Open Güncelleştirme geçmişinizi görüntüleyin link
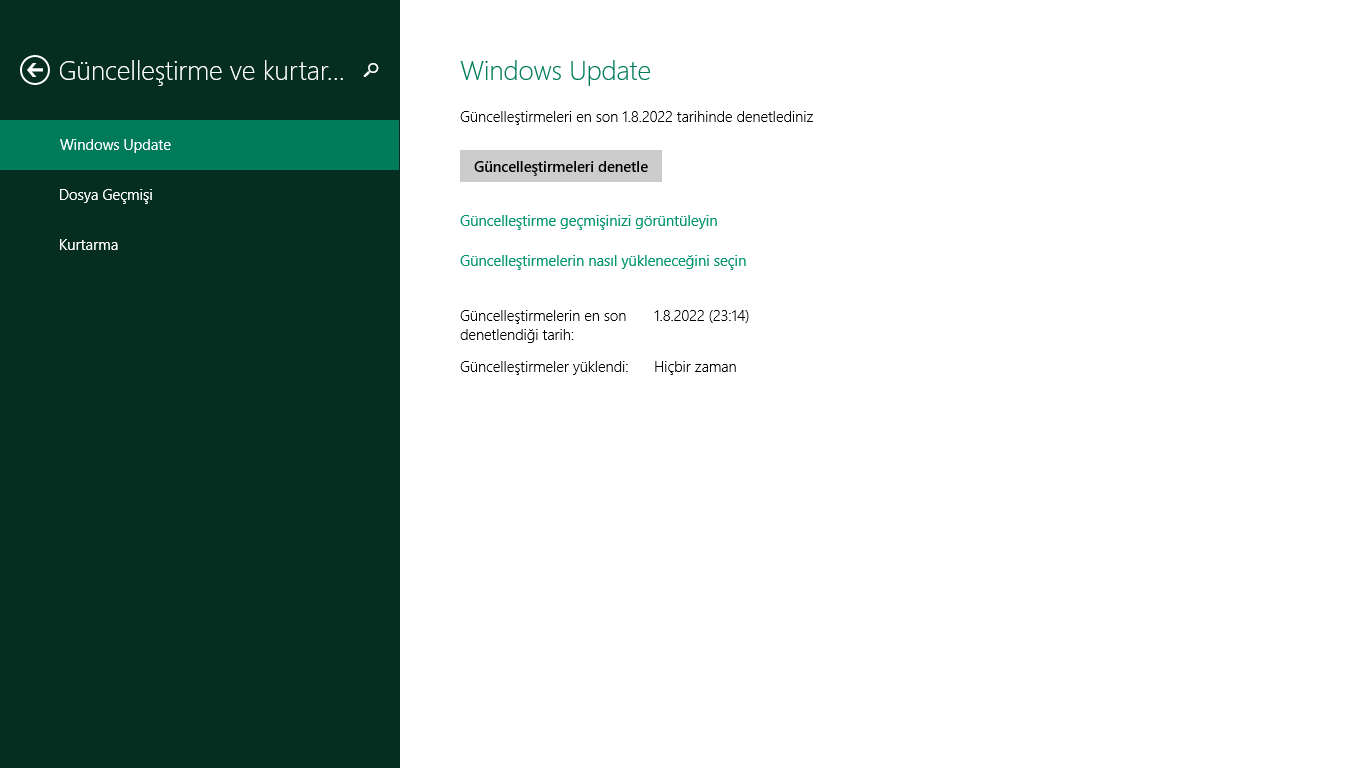This screenshot has width=1366, height=768. coord(589,221)
